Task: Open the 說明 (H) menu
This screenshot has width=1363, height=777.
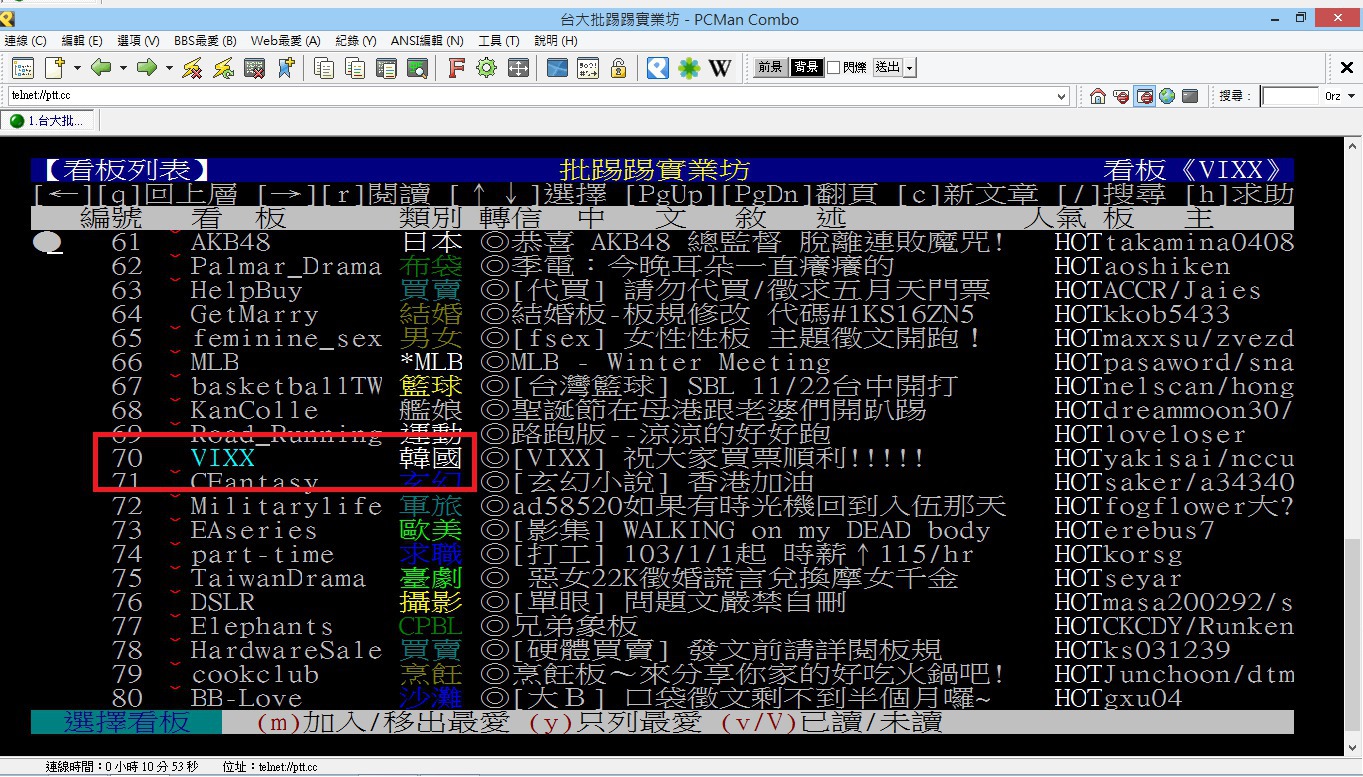Action: pyautogui.click(x=556, y=41)
